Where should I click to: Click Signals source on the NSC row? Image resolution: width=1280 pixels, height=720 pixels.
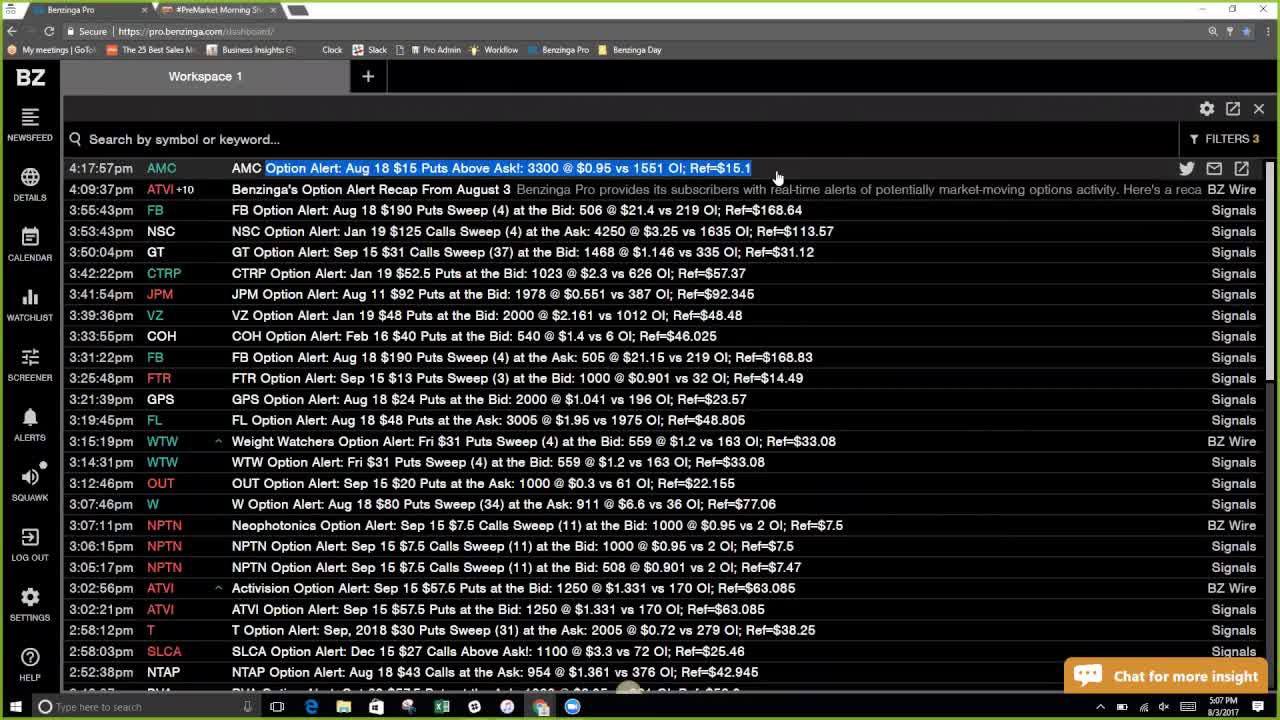(x=1234, y=231)
